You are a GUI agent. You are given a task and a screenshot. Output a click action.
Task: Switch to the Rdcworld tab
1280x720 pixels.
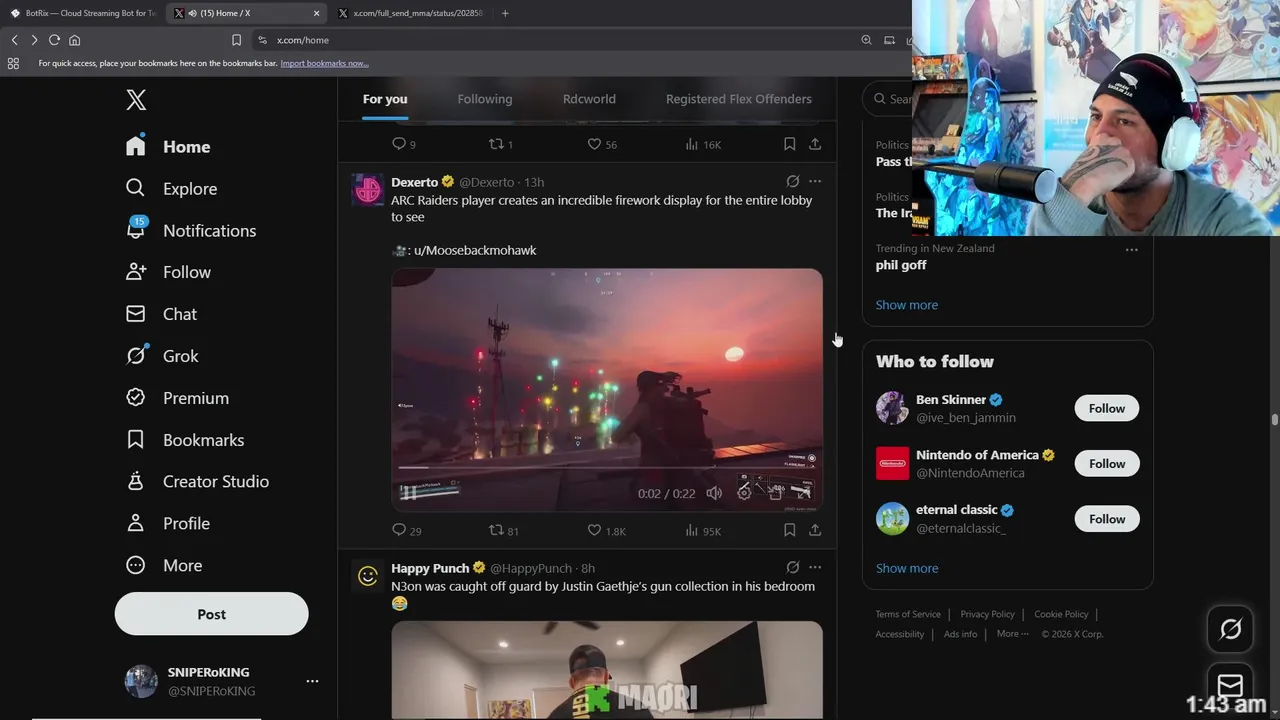(589, 99)
